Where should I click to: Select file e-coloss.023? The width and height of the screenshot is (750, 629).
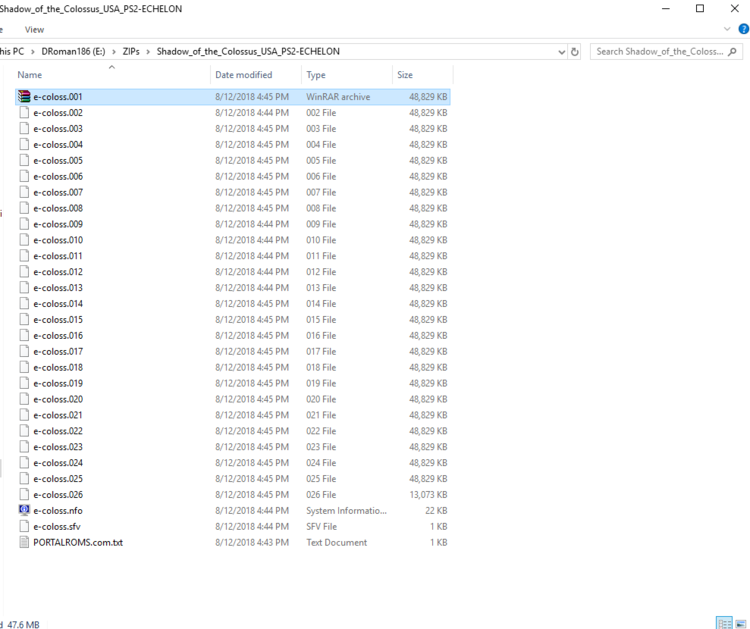pyautogui.click(x=58, y=447)
